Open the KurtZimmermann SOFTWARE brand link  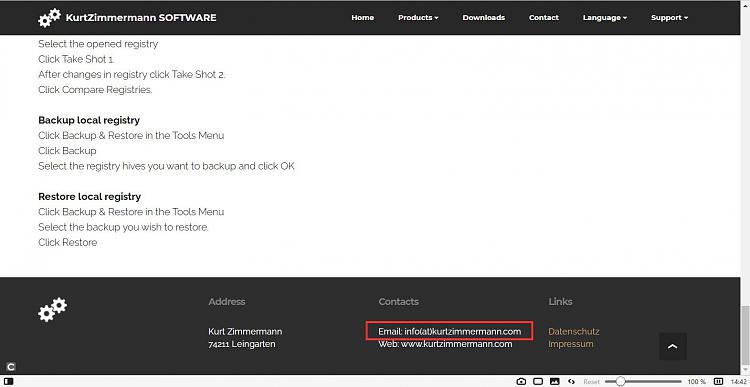pos(141,18)
